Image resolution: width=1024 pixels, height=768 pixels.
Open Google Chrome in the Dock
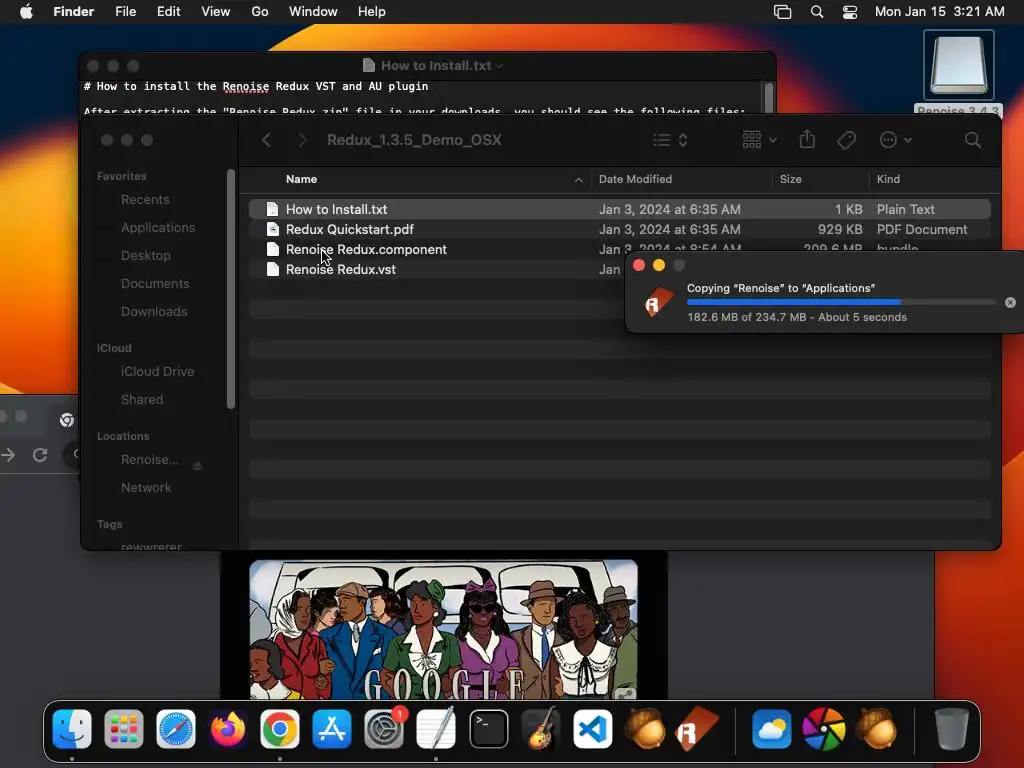click(280, 729)
